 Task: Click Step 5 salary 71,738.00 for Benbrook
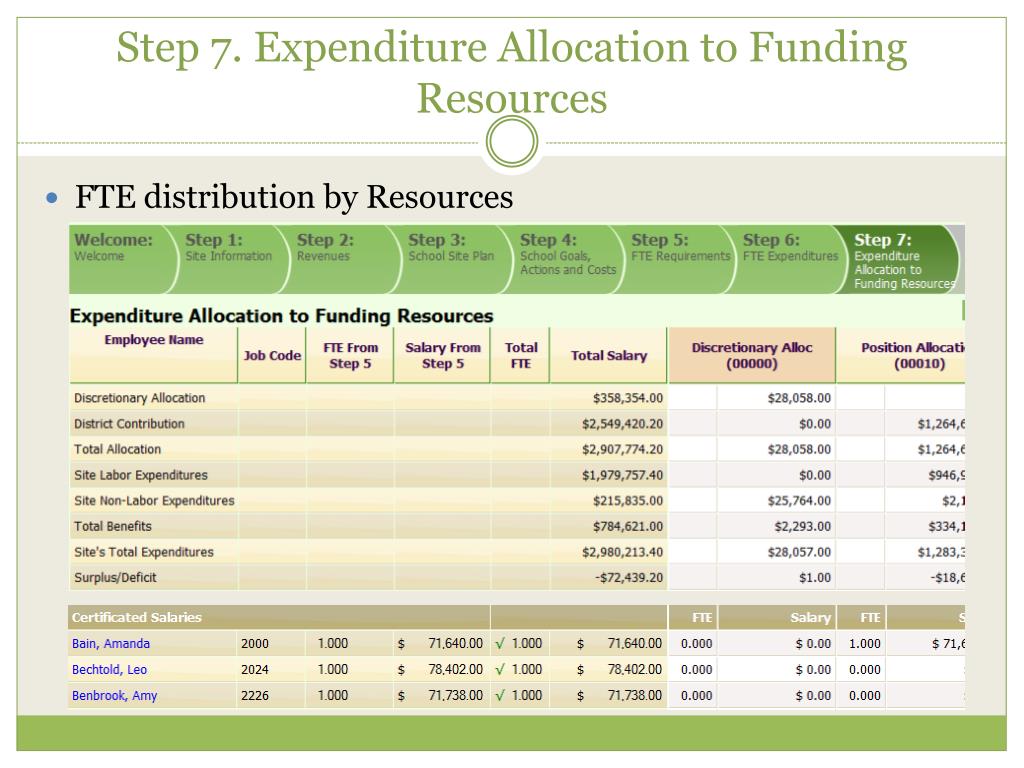455,696
